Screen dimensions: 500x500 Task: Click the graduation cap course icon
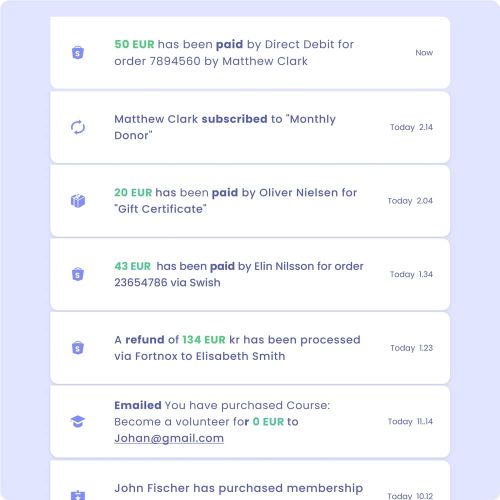(x=78, y=422)
